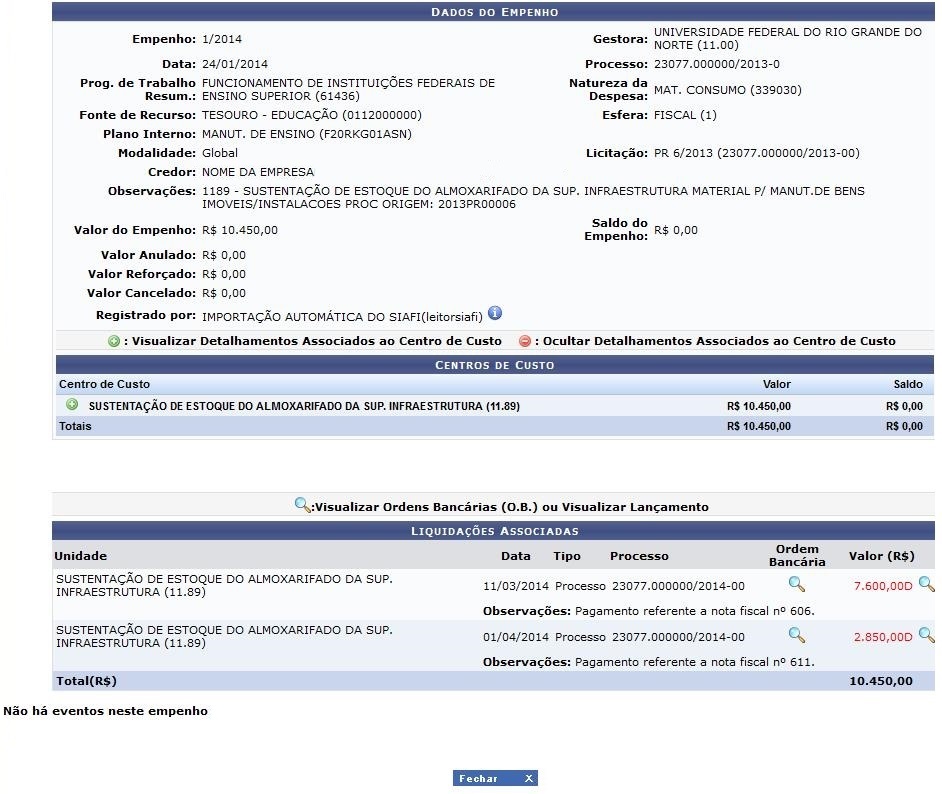Click the Tipo column header
This screenshot has width=942, height=794.
pyautogui.click(x=567, y=556)
